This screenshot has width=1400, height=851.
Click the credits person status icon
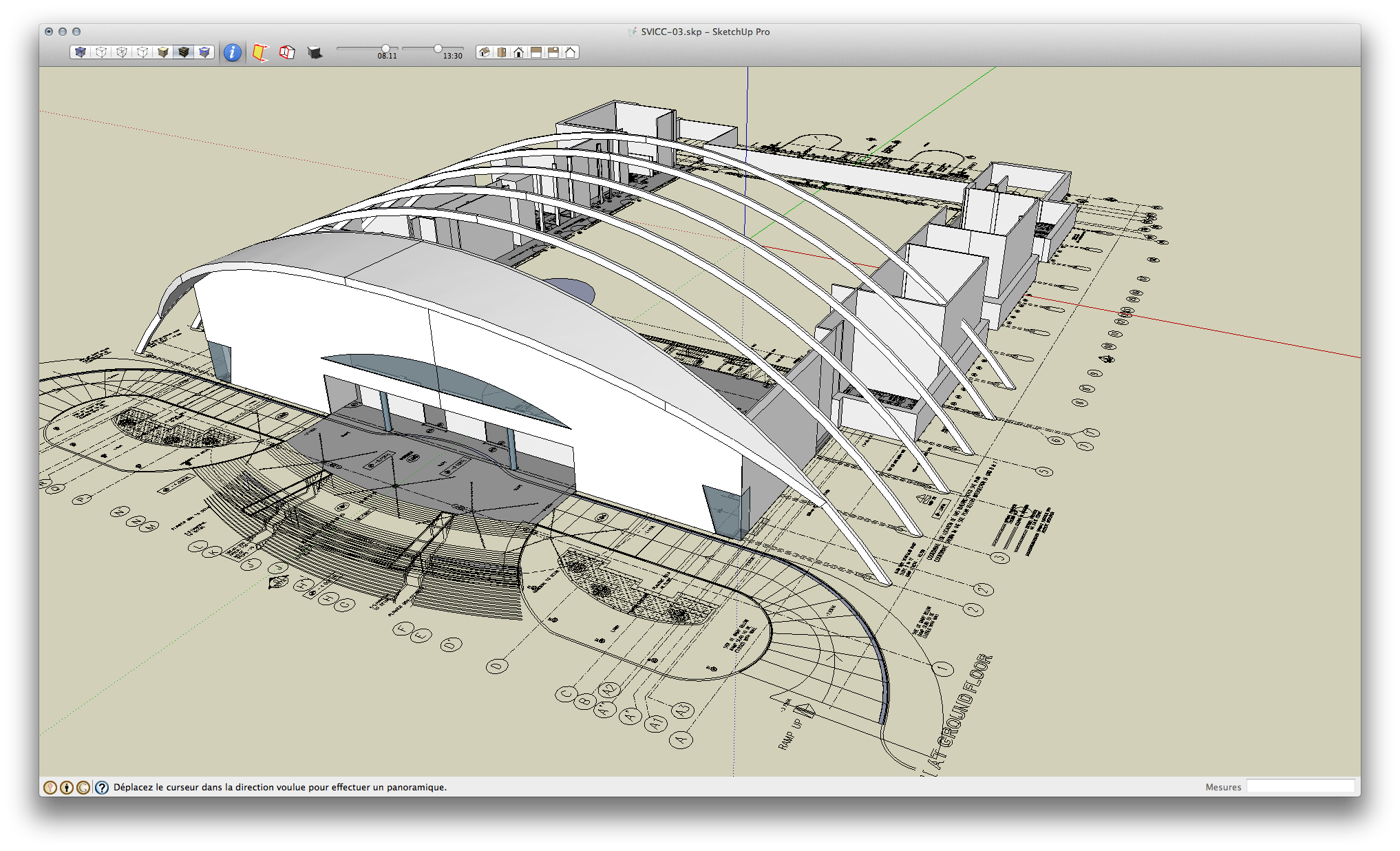click(67, 787)
